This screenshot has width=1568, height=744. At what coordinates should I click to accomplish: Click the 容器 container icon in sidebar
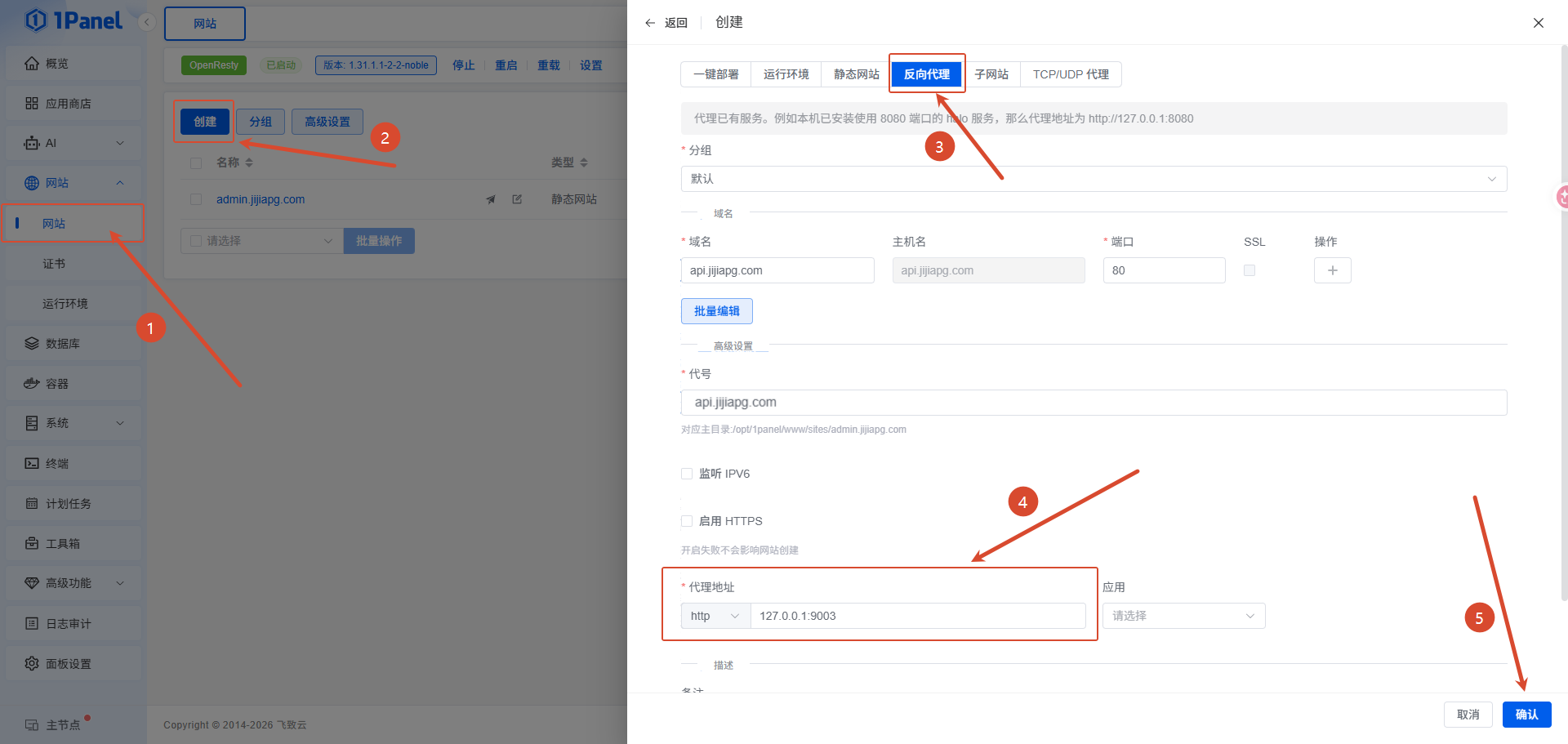point(32,383)
